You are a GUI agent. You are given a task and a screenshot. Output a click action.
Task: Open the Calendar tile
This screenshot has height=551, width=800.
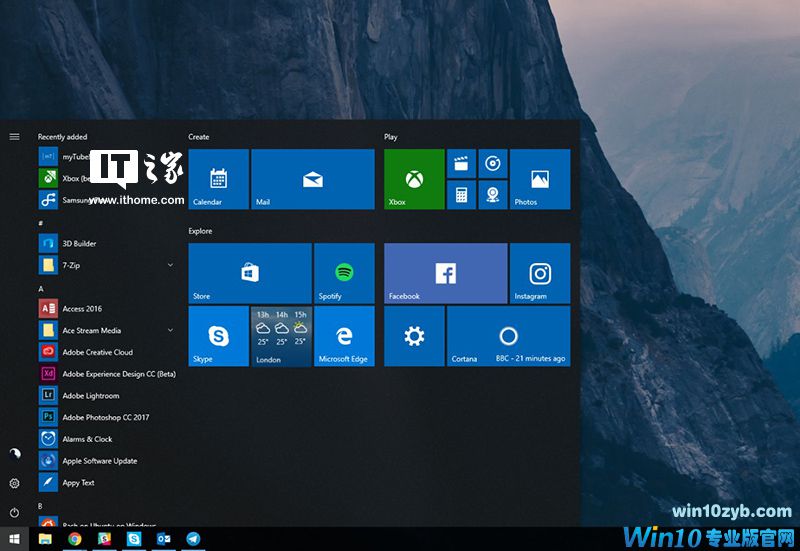218,179
